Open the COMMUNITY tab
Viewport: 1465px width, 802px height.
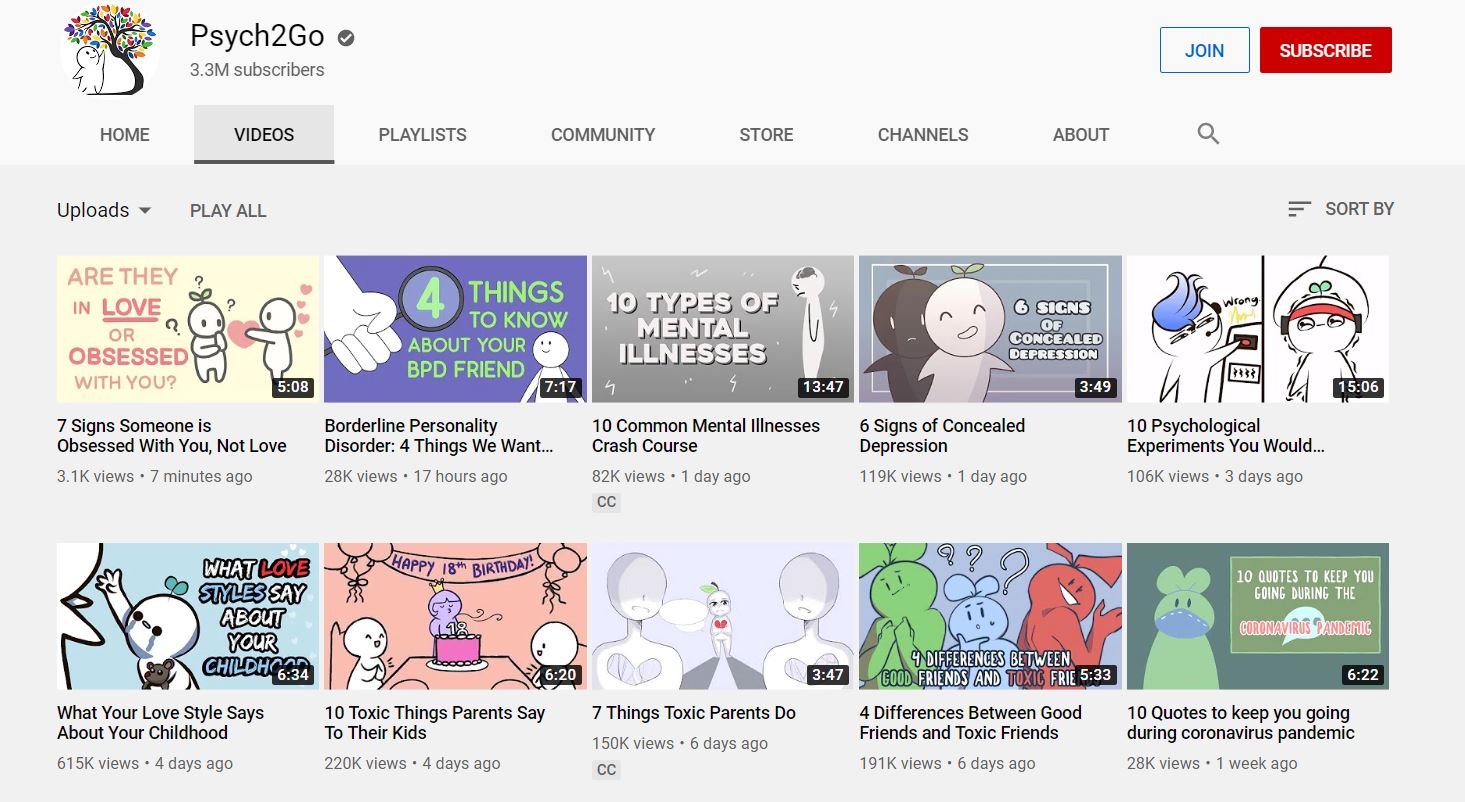coord(603,134)
